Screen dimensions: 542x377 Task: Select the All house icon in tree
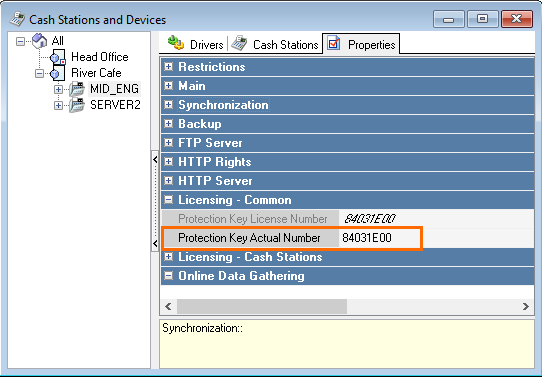(39, 41)
